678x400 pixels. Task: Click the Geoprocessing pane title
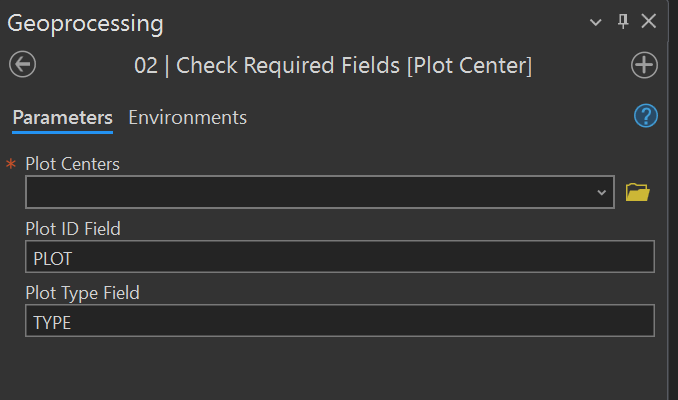point(85,22)
